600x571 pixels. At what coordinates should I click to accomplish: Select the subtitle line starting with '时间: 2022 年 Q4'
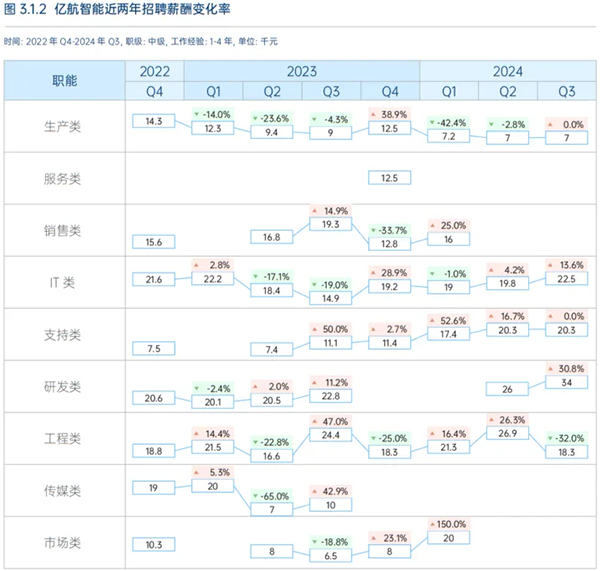[x=141, y=41]
